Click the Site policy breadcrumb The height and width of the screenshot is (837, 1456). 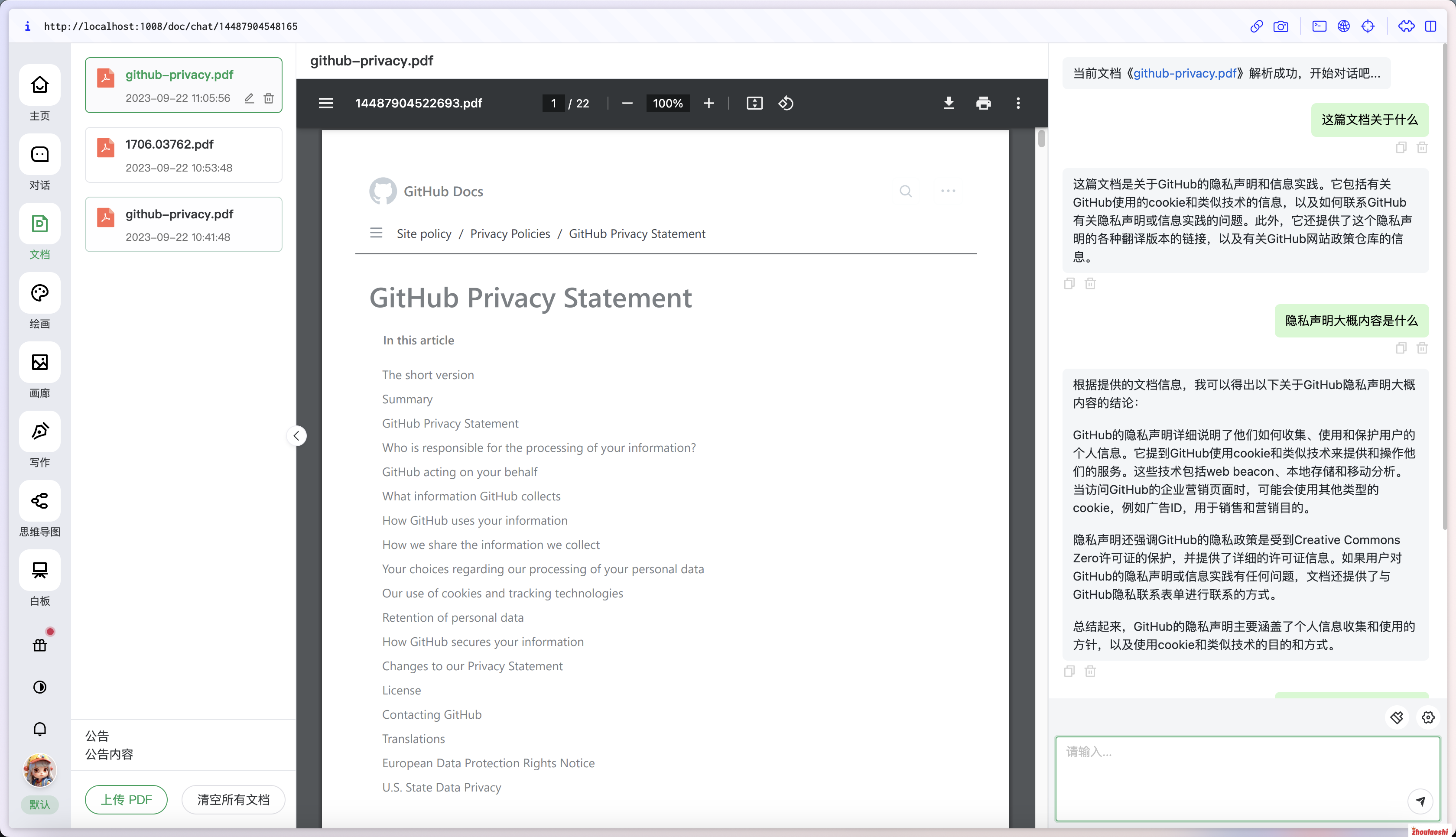pyautogui.click(x=424, y=234)
